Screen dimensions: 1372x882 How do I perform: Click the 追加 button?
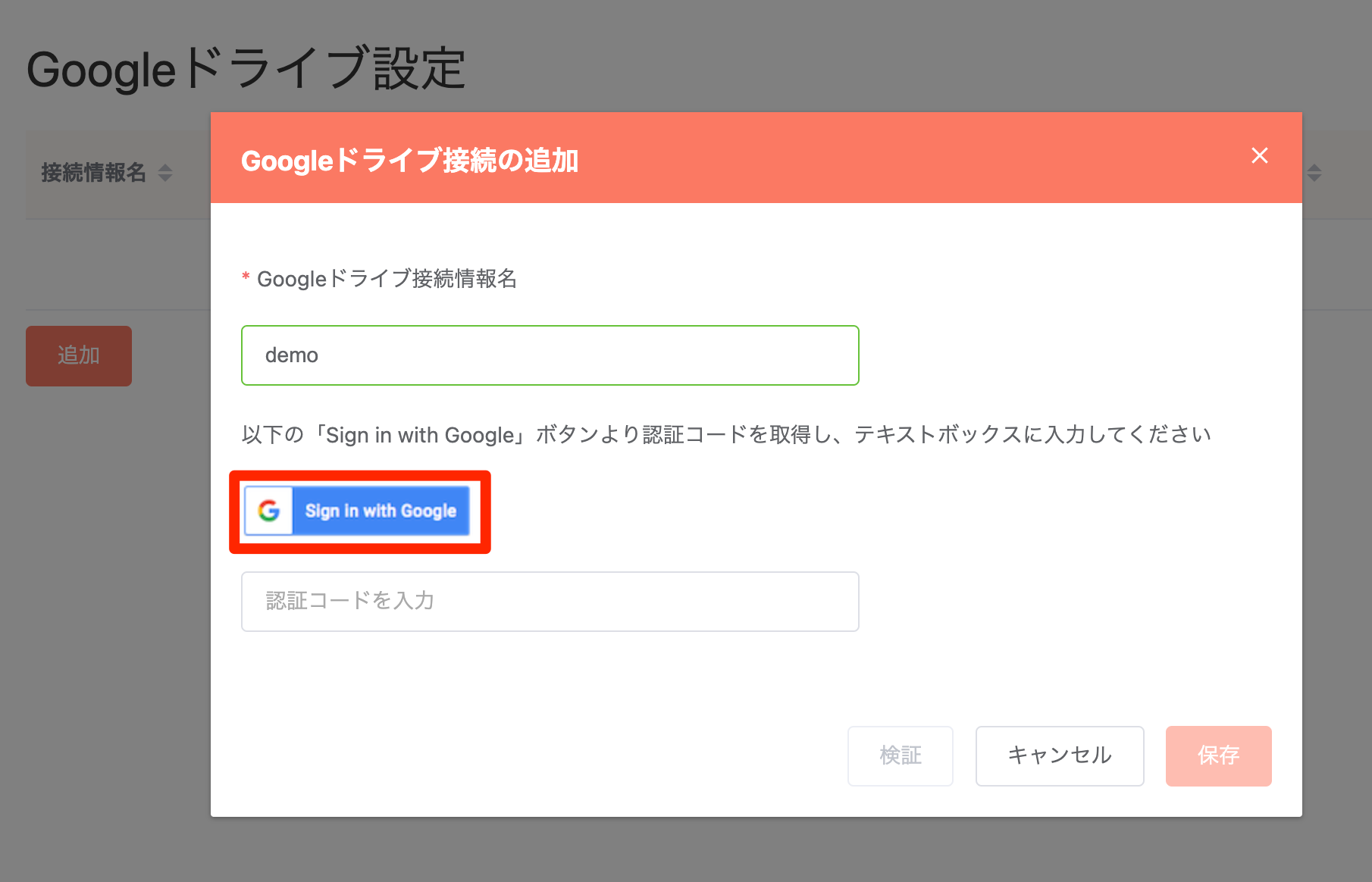(x=78, y=355)
